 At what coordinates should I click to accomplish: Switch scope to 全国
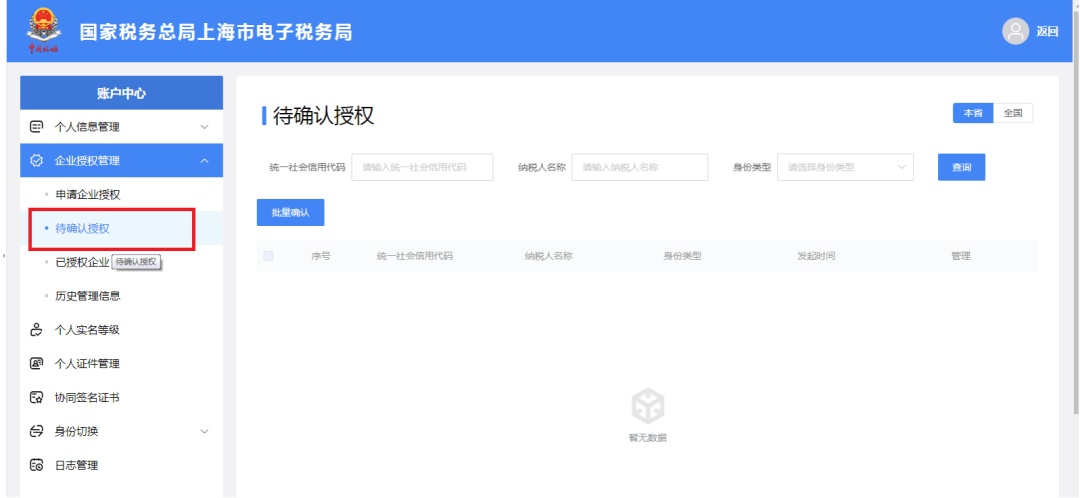click(1012, 113)
